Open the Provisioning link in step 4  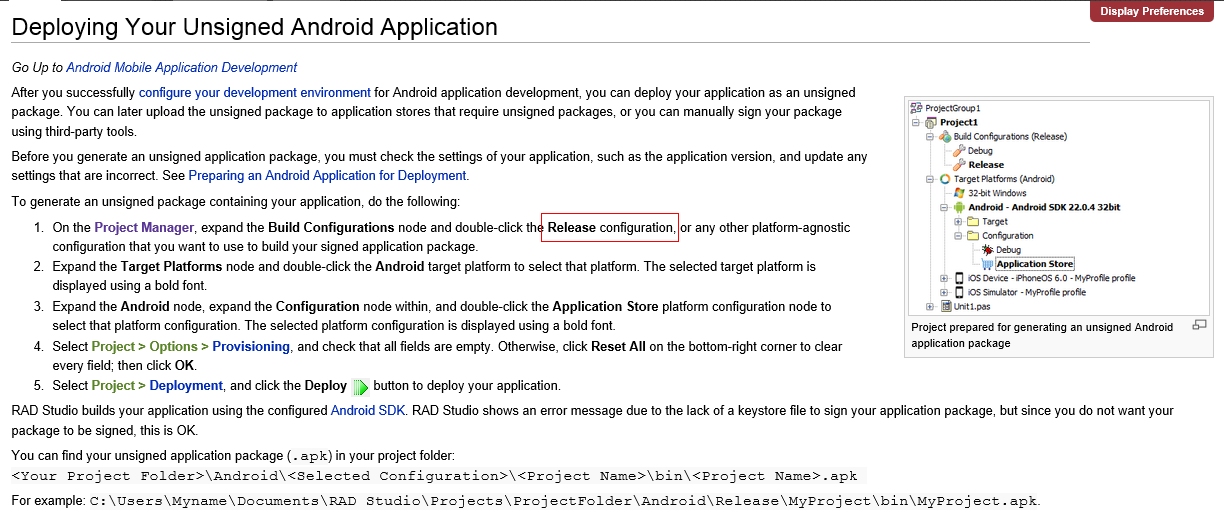tap(251, 346)
